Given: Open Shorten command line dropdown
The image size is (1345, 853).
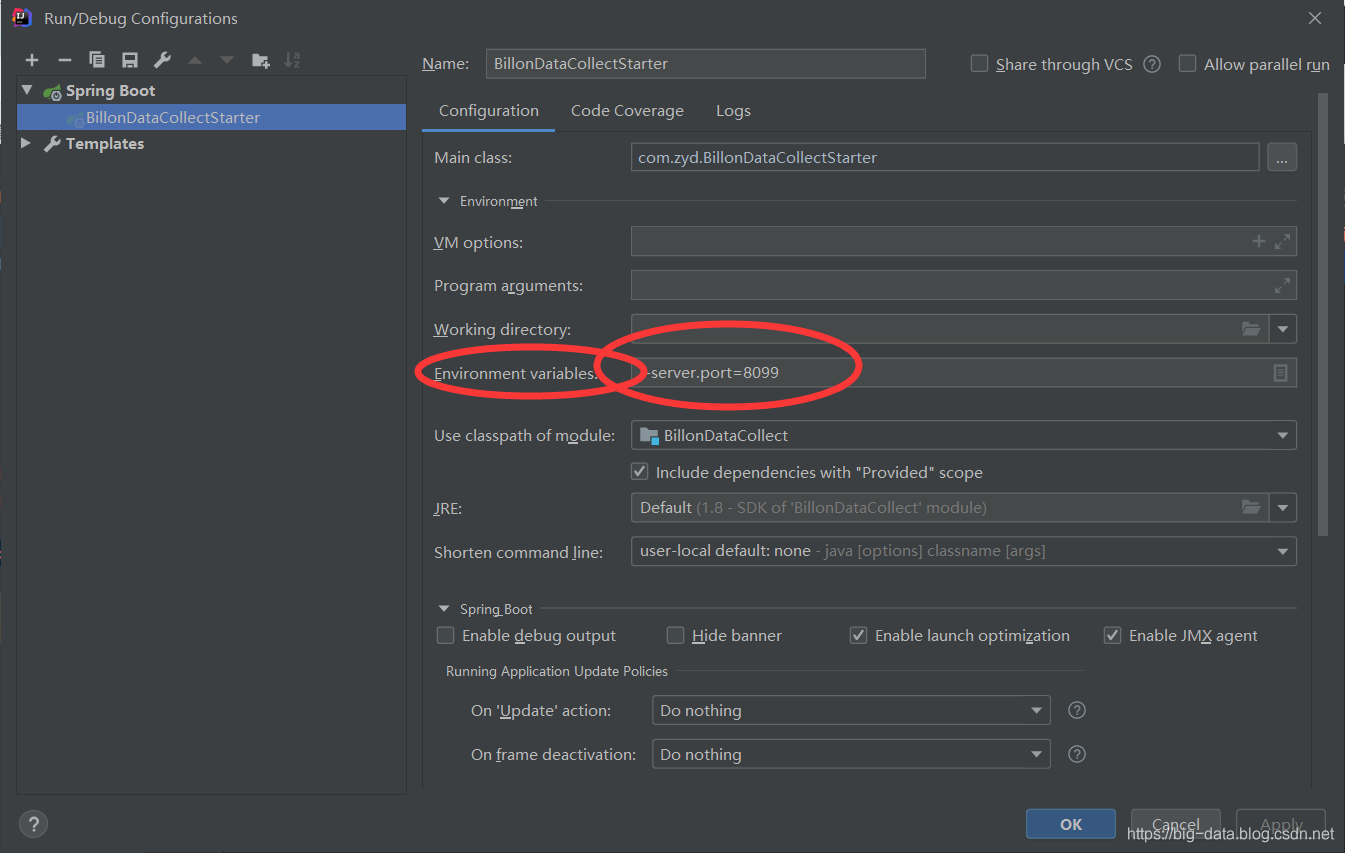Looking at the screenshot, I should pyautogui.click(x=1283, y=551).
